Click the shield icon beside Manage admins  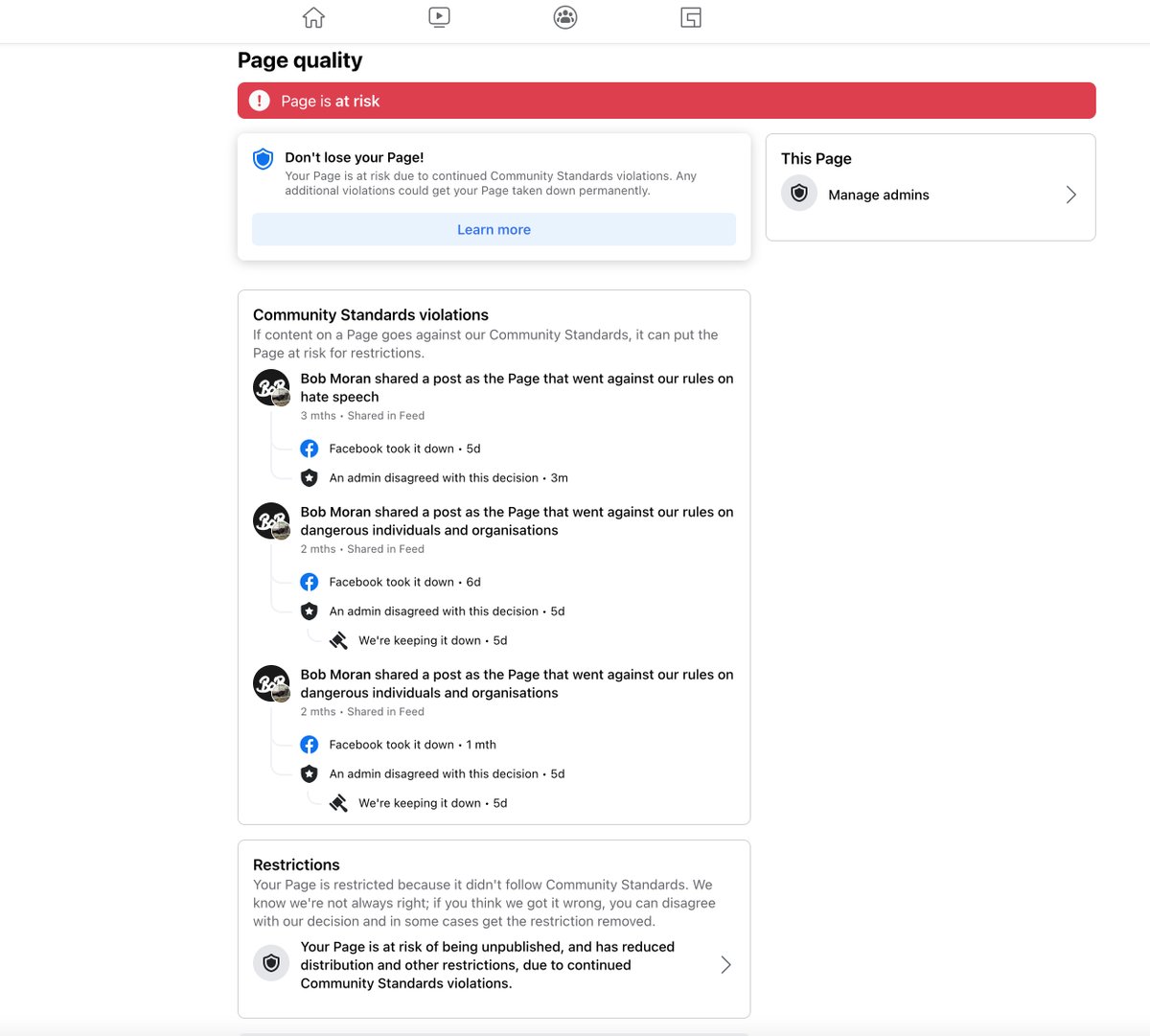(x=798, y=193)
